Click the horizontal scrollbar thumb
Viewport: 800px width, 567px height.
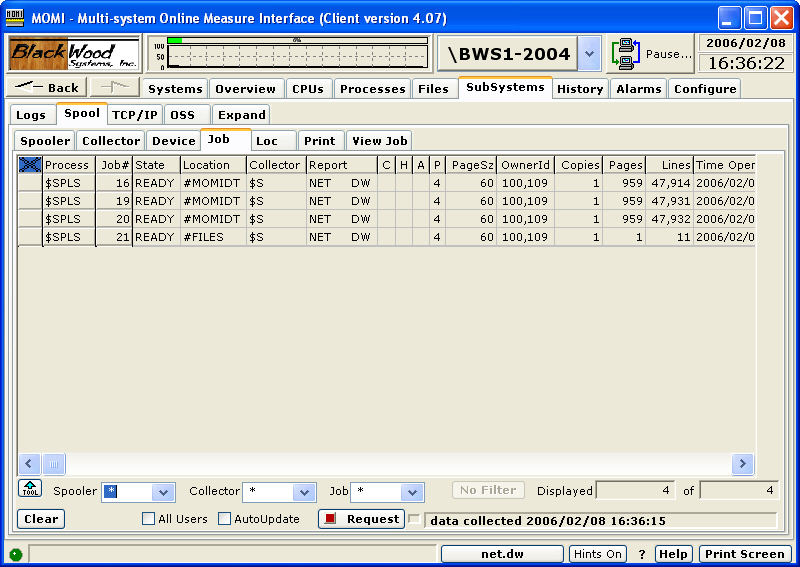click(54, 464)
